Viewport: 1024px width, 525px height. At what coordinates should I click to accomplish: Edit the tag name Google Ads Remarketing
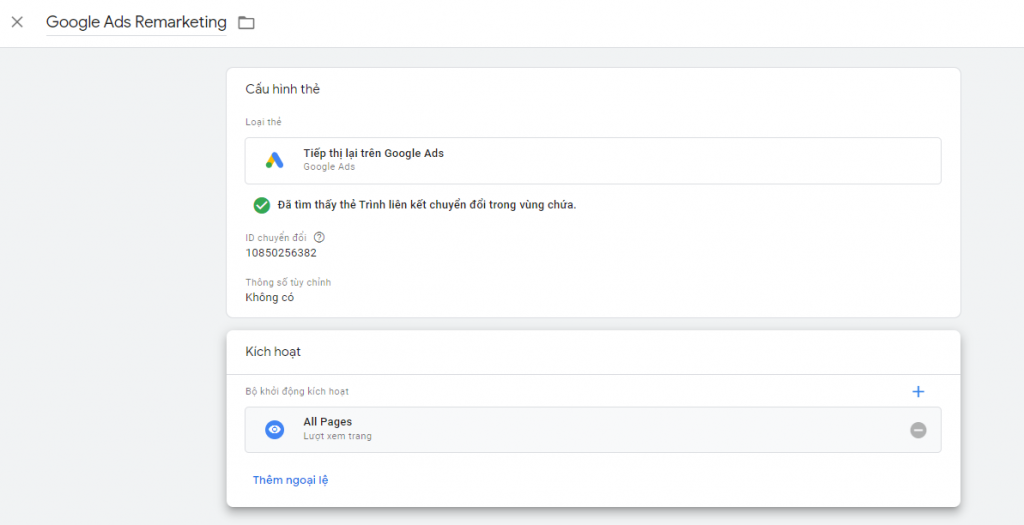tap(136, 22)
